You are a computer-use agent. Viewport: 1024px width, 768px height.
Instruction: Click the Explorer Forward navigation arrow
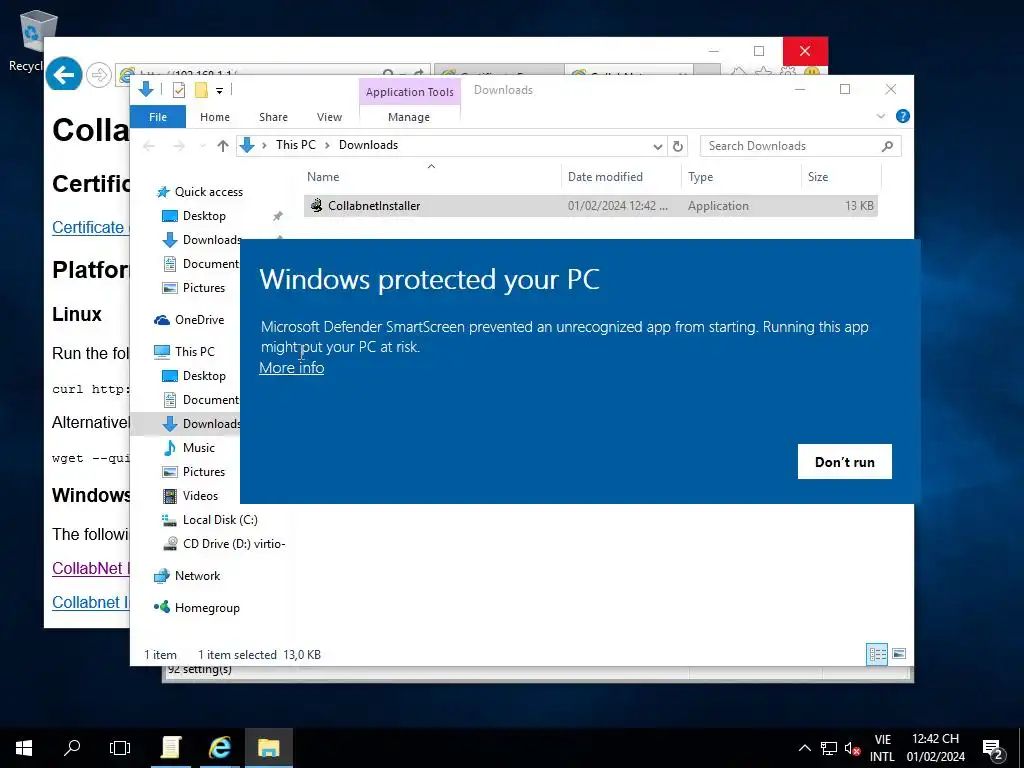coord(178,146)
